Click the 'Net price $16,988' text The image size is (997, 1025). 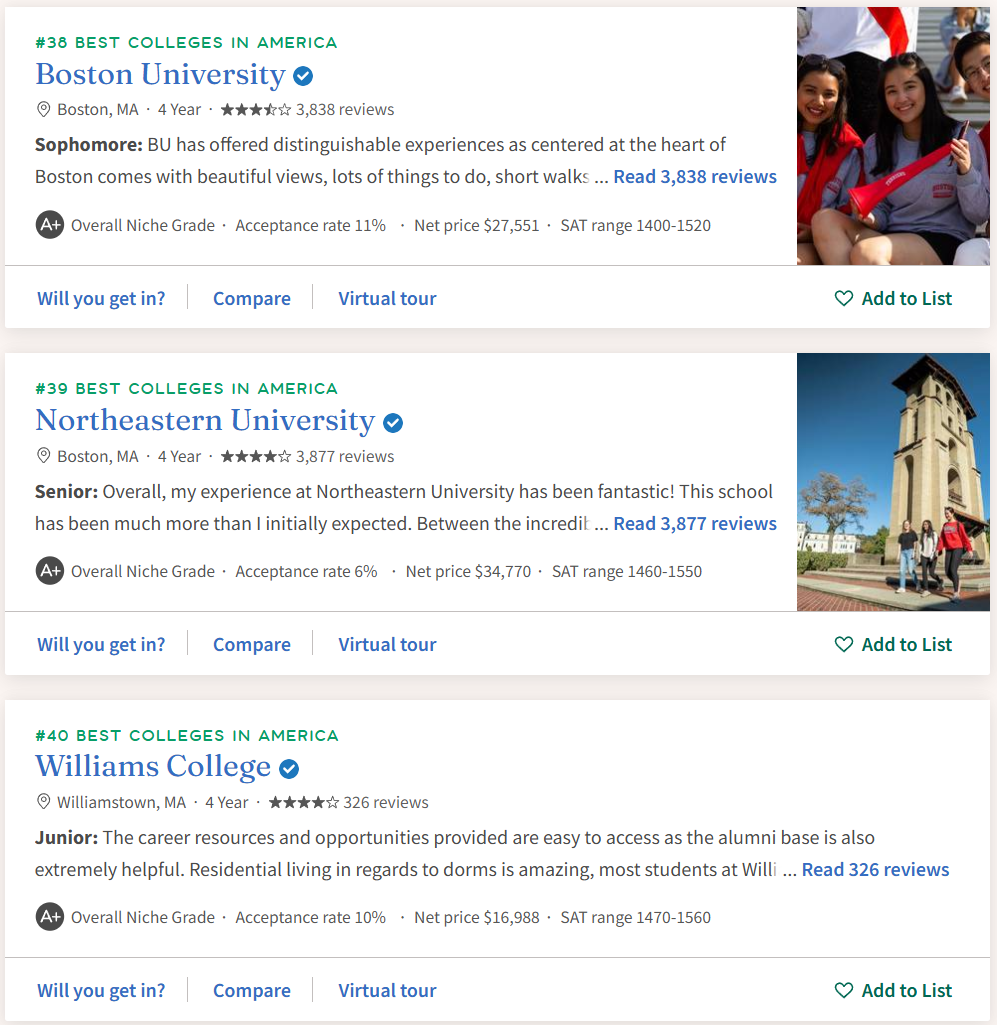477,917
